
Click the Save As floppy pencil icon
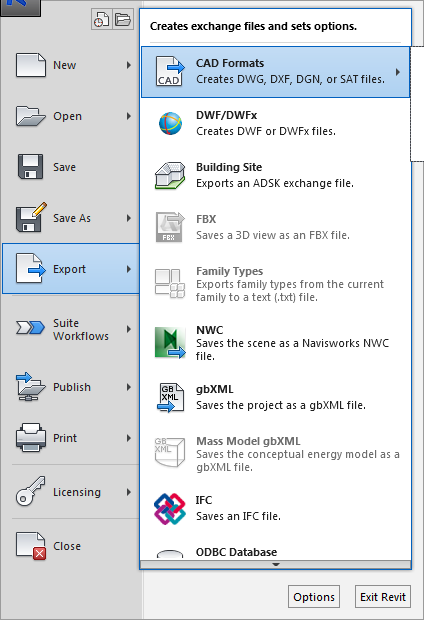[x=31, y=217]
